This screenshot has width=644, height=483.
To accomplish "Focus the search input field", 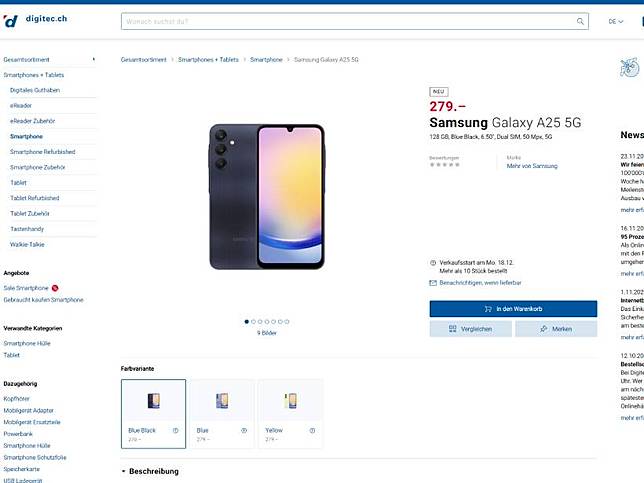I will tap(349, 21).
